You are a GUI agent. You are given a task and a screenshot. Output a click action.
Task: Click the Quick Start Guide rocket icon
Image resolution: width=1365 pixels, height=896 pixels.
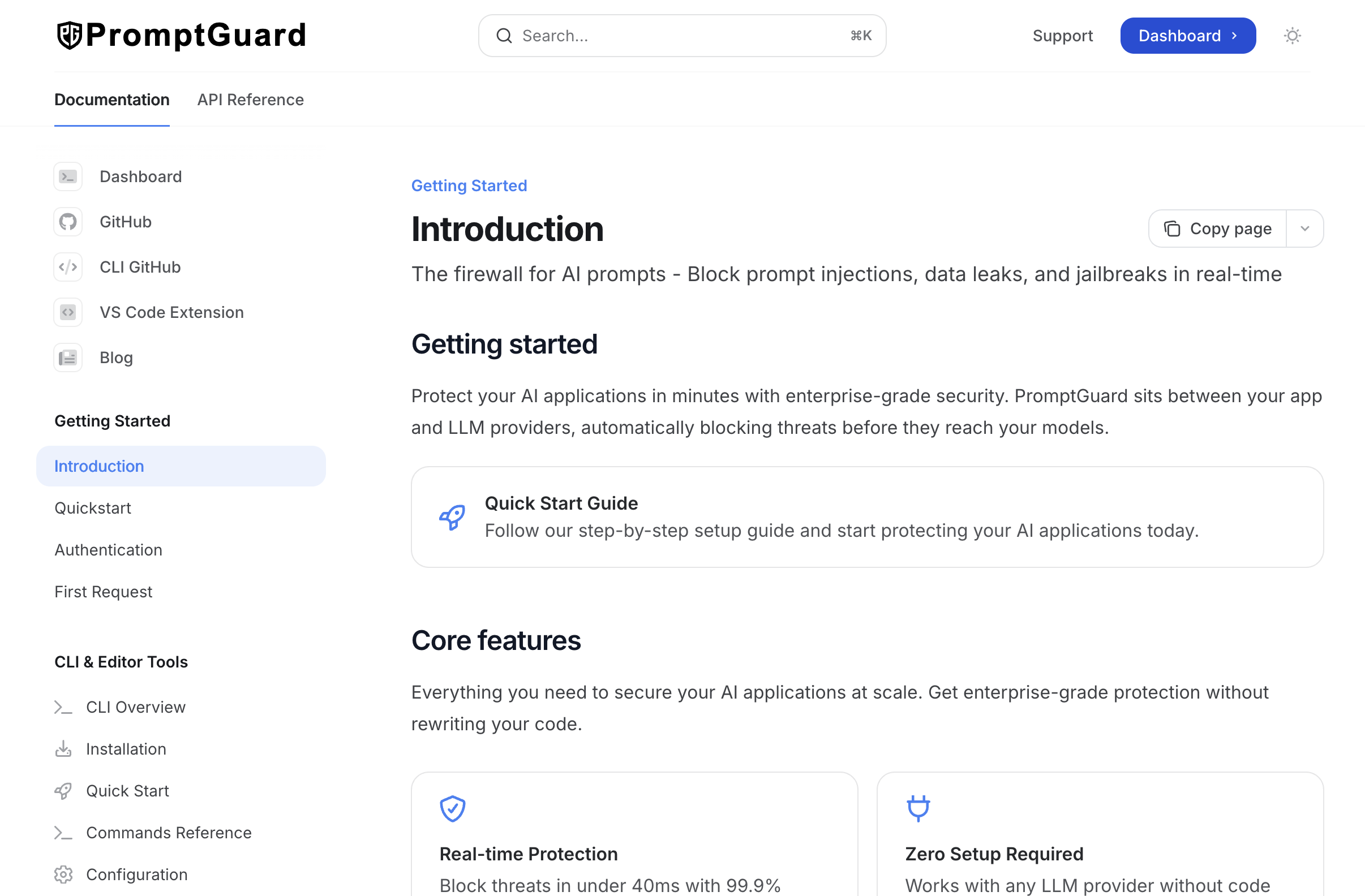point(452,516)
